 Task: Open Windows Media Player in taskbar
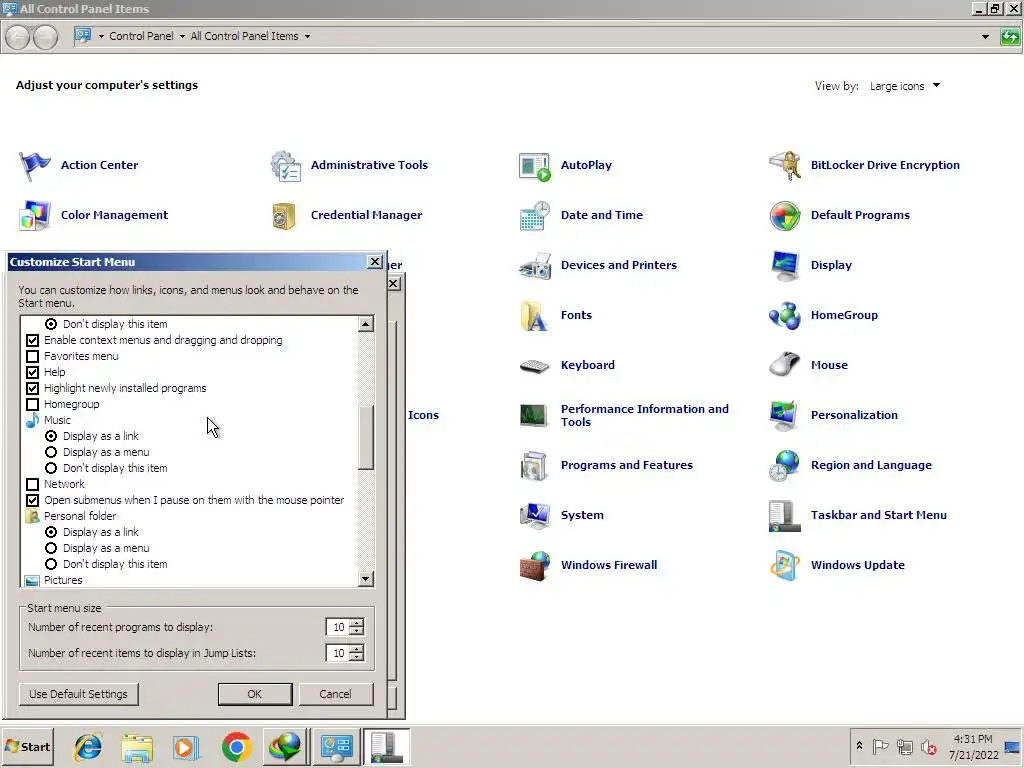pos(186,746)
